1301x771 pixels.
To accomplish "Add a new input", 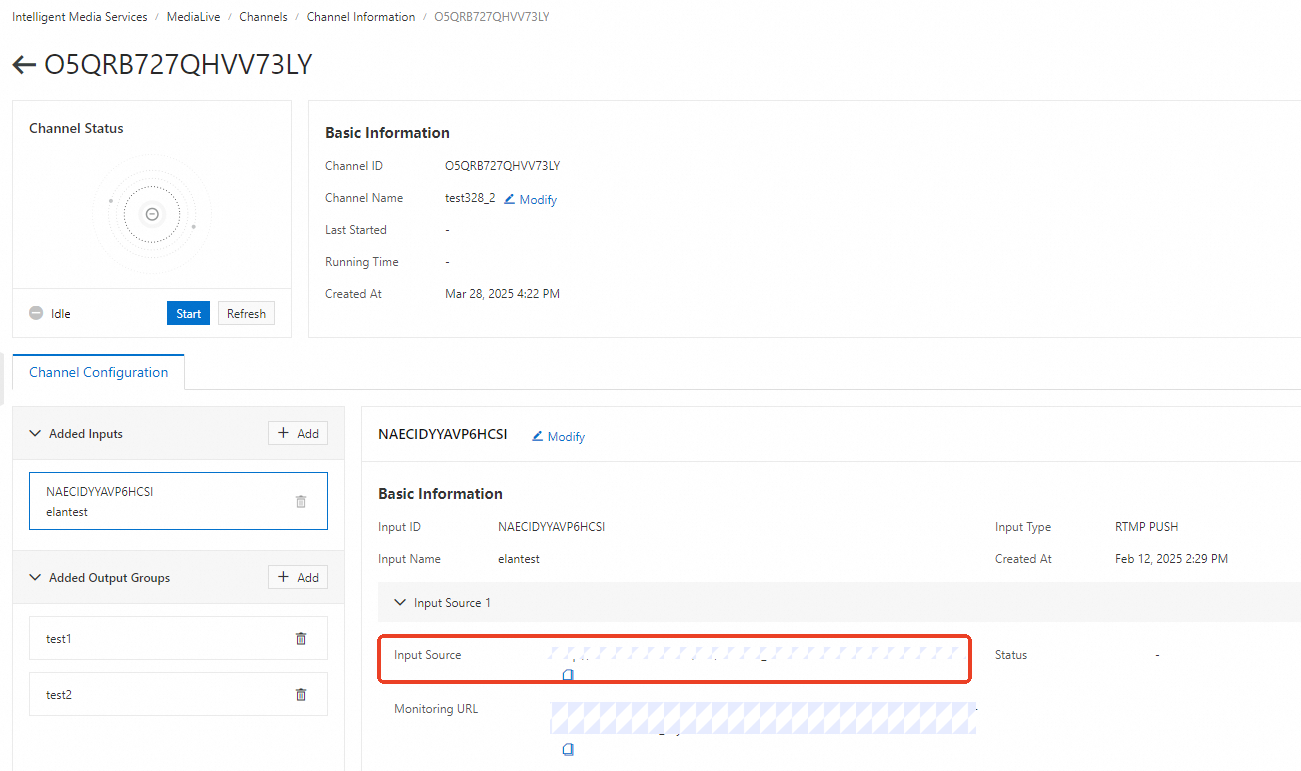I will pos(298,433).
